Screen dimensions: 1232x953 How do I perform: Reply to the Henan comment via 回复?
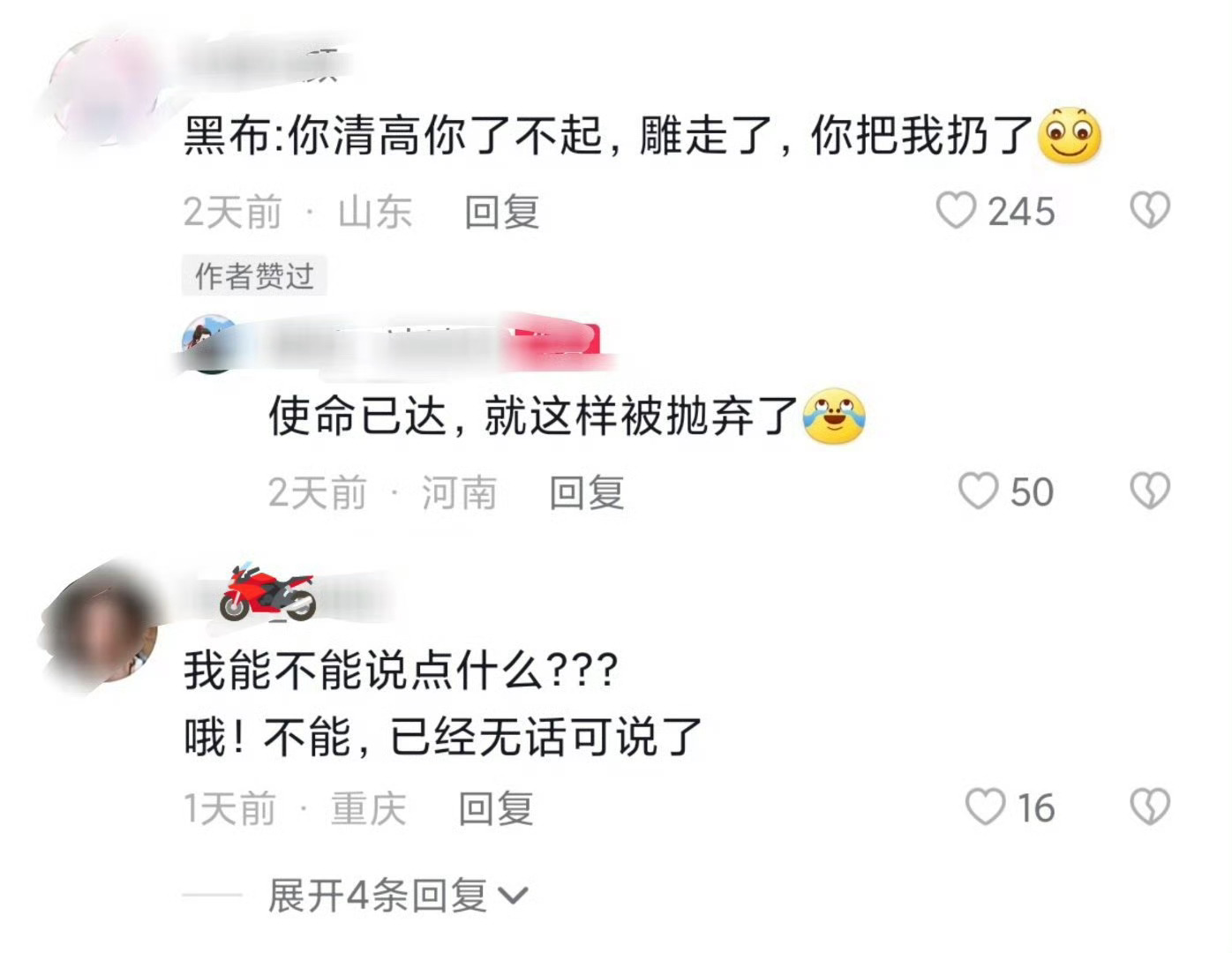click(586, 492)
